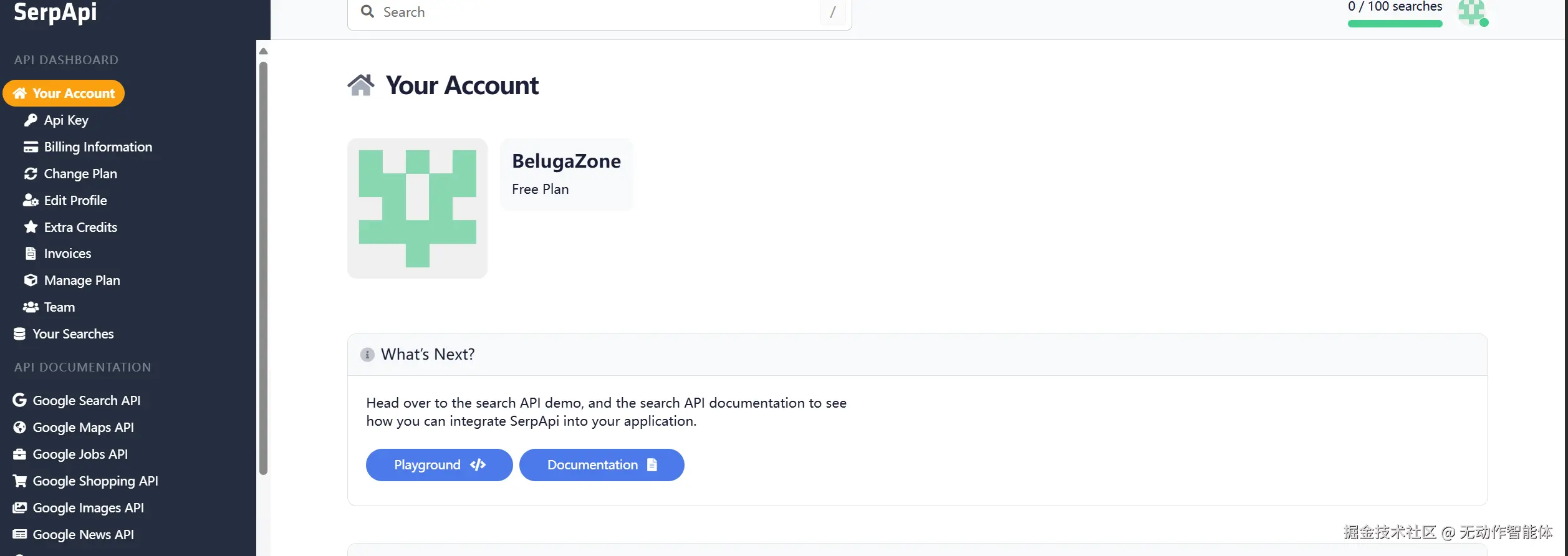The height and width of the screenshot is (556, 1568).
Task: View Your Searches
Action: pos(73,334)
